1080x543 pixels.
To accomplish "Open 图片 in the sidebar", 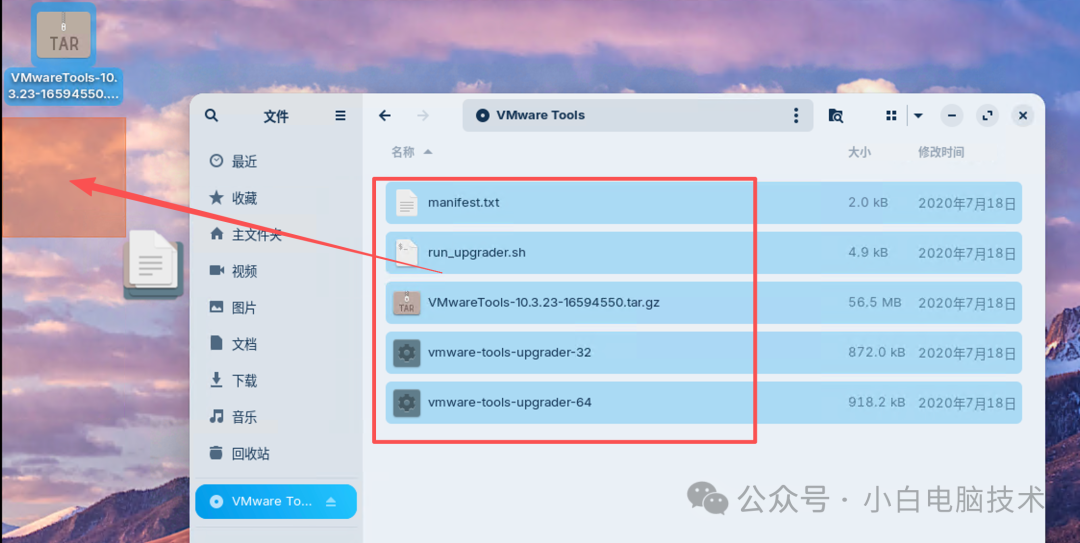I will tap(245, 308).
